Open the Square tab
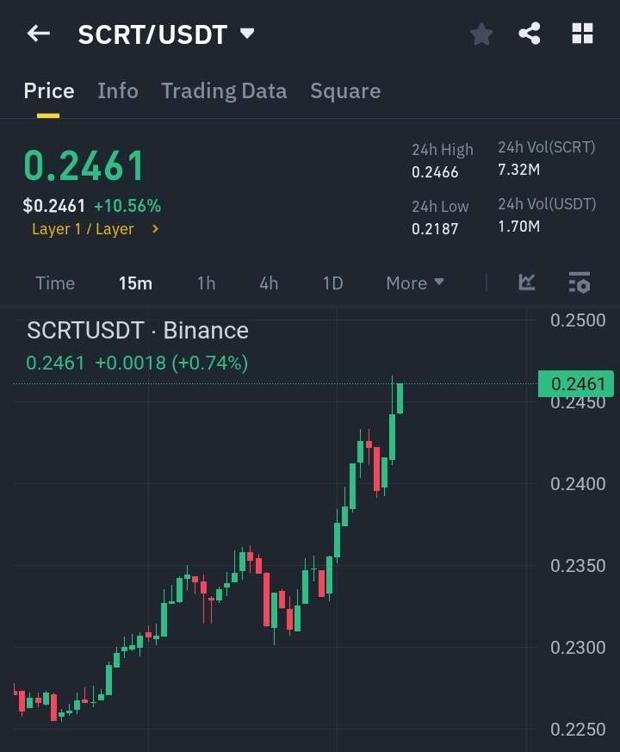Image resolution: width=620 pixels, height=752 pixels. click(x=345, y=91)
